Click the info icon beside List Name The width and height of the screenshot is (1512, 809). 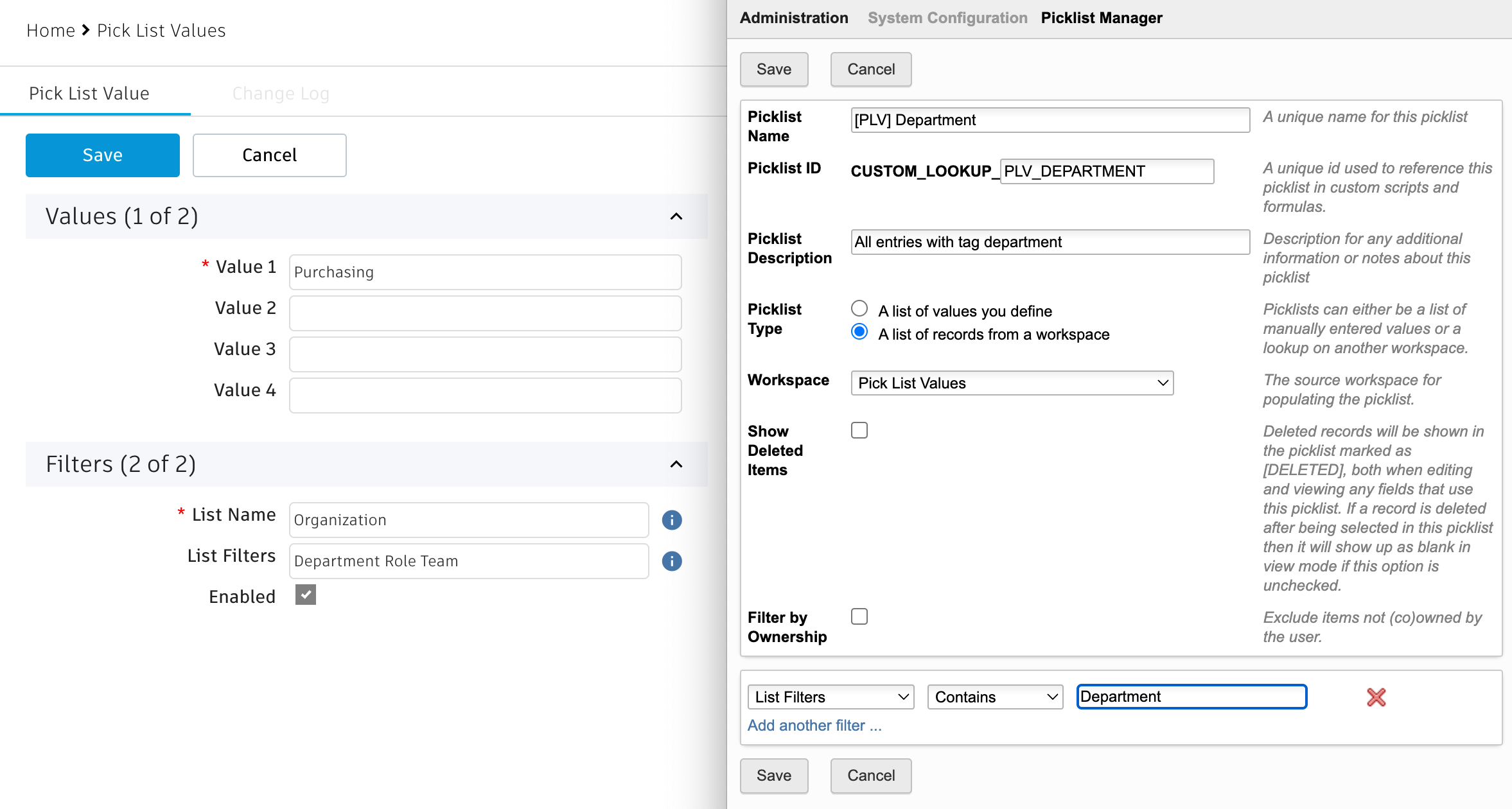coord(671,519)
